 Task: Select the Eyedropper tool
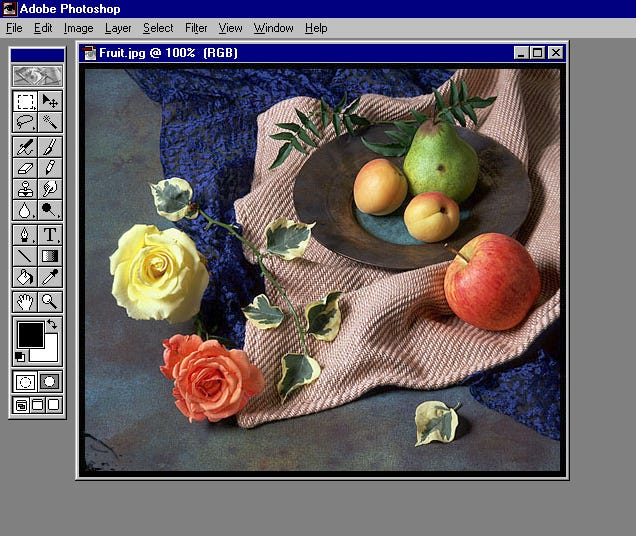[50, 277]
